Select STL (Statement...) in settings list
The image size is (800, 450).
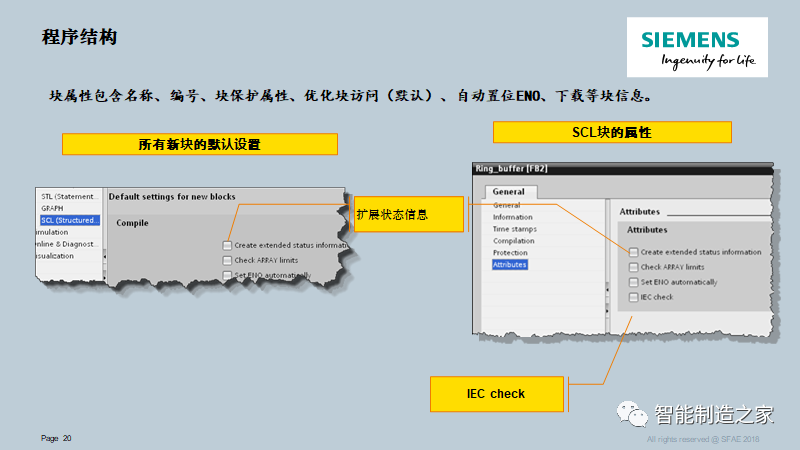click(x=68, y=196)
